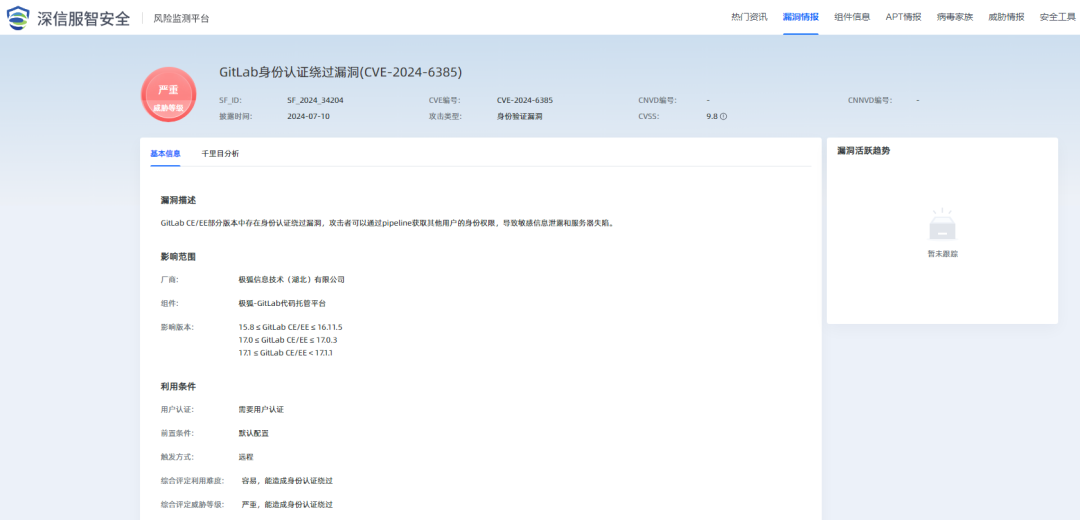
Task: Open the 漏洞情报 menu
Action: (x=800, y=17)
